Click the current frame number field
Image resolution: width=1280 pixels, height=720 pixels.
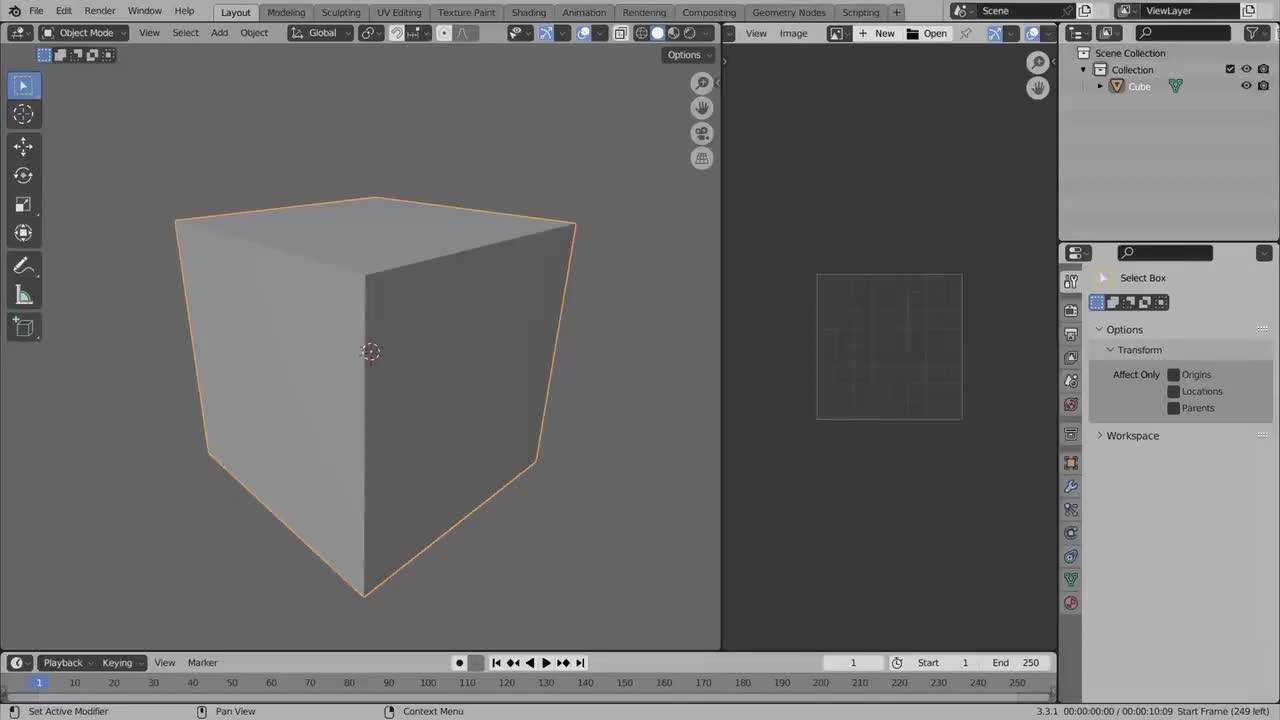(x=853, y=663)
